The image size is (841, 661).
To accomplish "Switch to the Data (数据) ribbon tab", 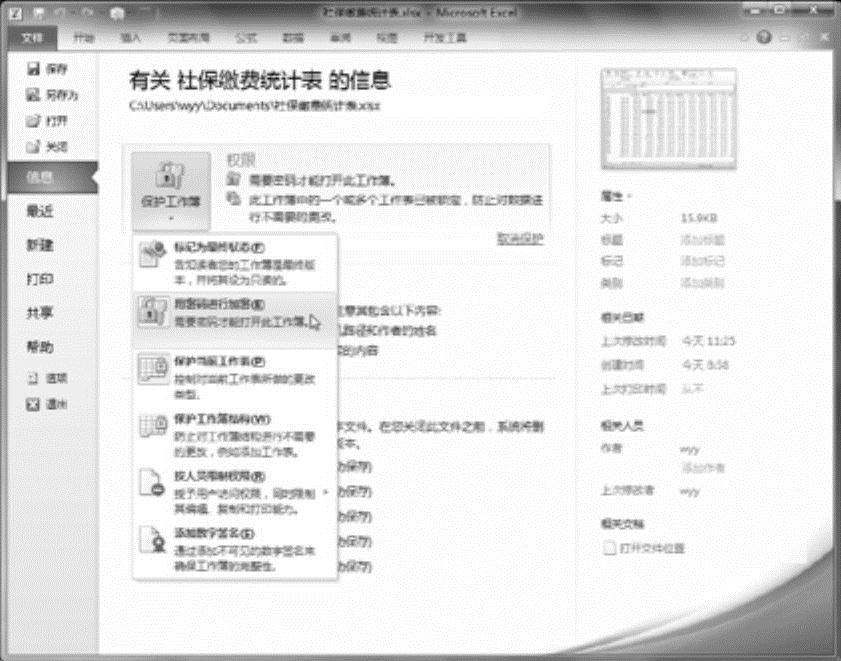I will tap(293, 38).
